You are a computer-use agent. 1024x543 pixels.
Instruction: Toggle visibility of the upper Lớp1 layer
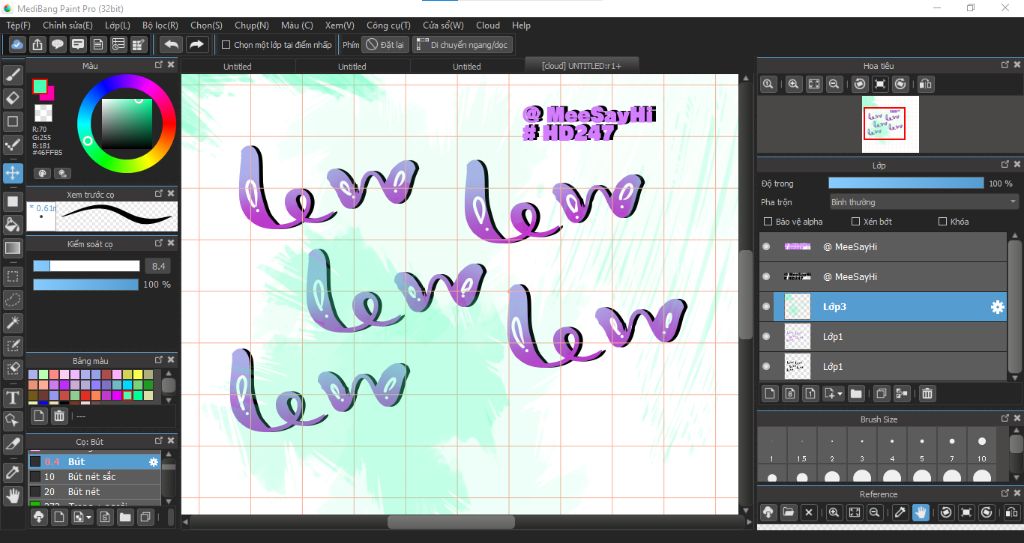point(766,337)
